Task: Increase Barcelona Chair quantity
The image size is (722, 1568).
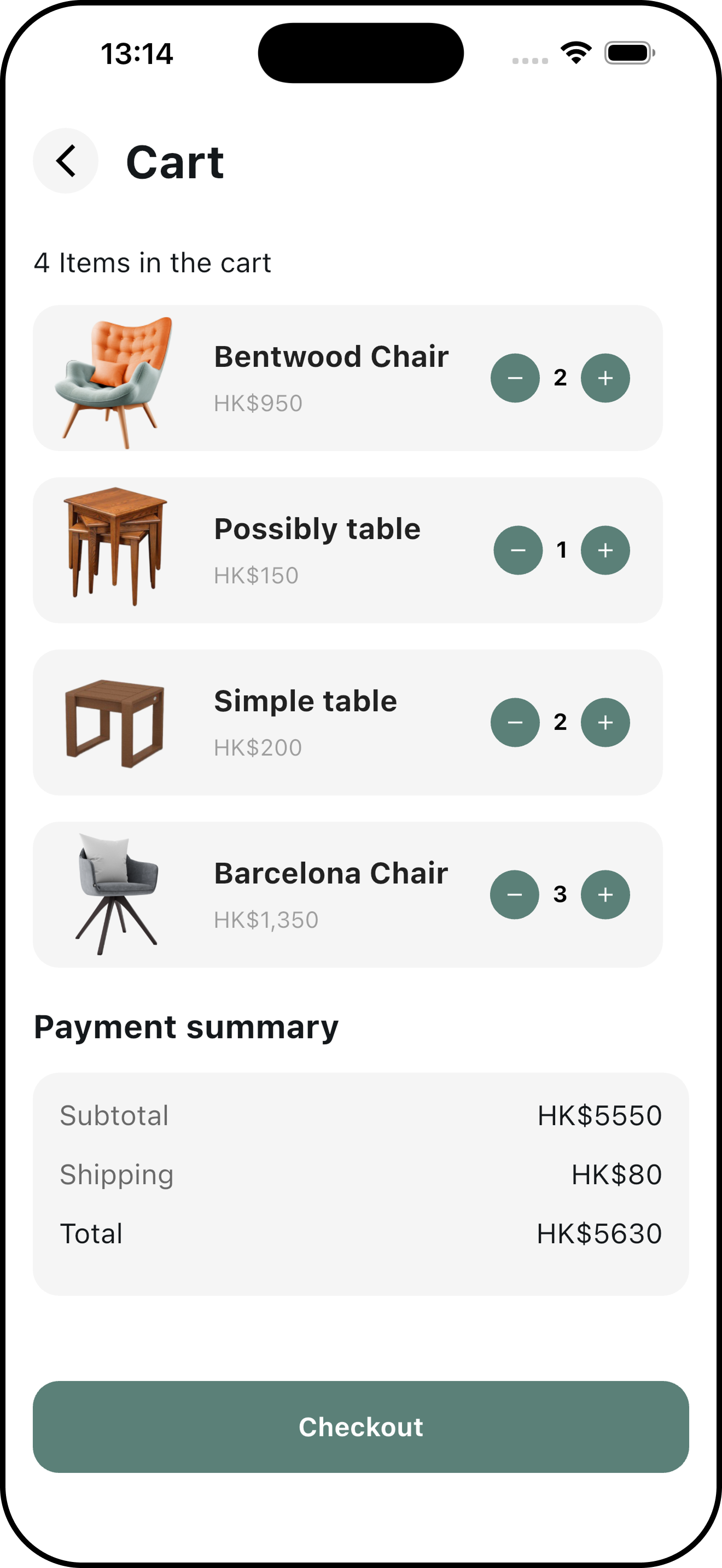Action: pyautogui.click(x=605, y=895)
